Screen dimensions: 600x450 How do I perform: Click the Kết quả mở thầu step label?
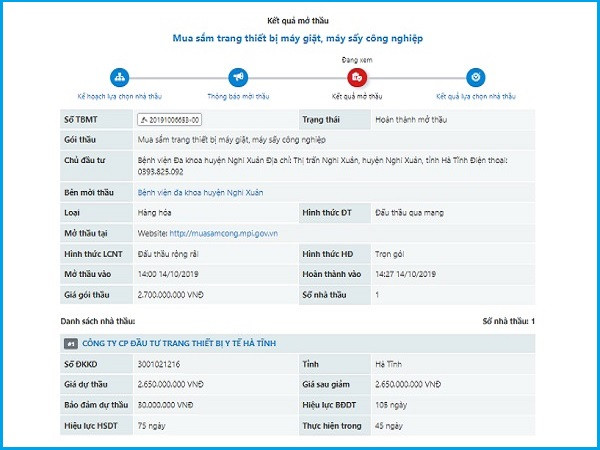(x=357, y=96)
